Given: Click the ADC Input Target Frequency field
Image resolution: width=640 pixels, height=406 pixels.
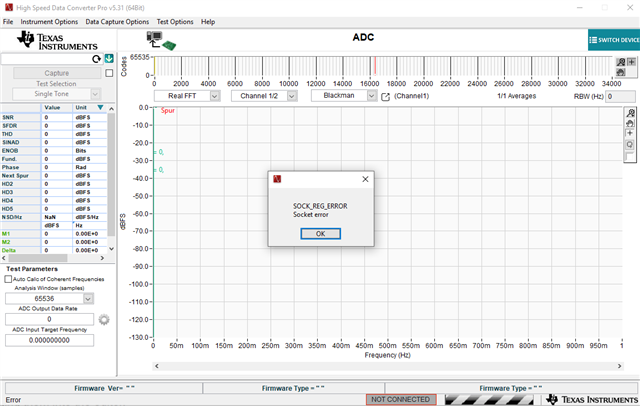Looking at the screenshot, I should tap(49, 340).
